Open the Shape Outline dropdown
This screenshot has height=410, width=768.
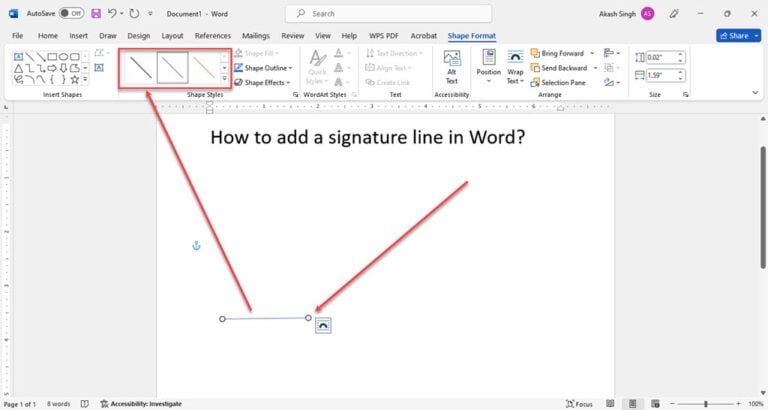pyautogui.click(x=263, y=68)
